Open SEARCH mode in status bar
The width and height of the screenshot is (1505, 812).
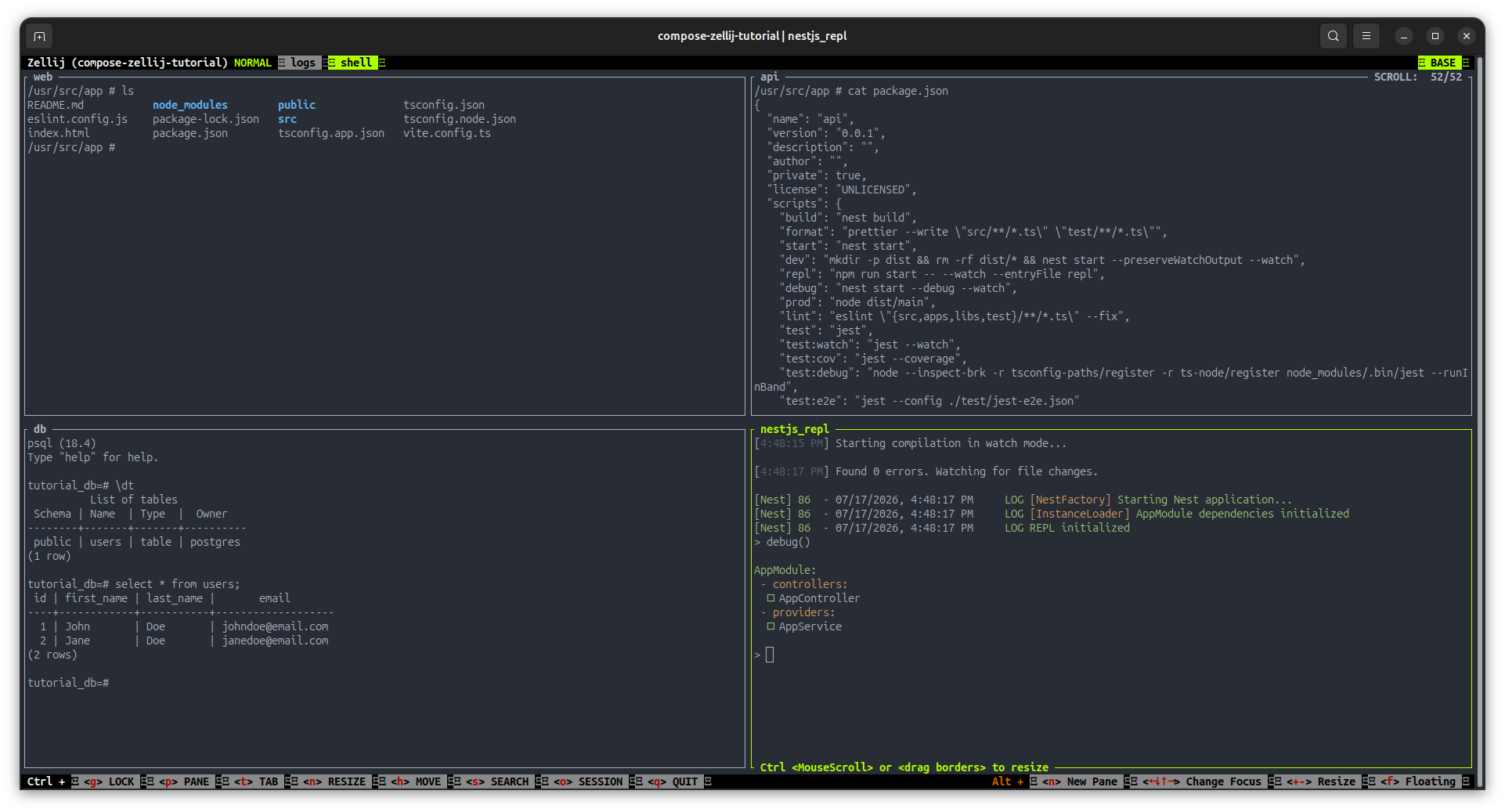click(x=498, y=781)
